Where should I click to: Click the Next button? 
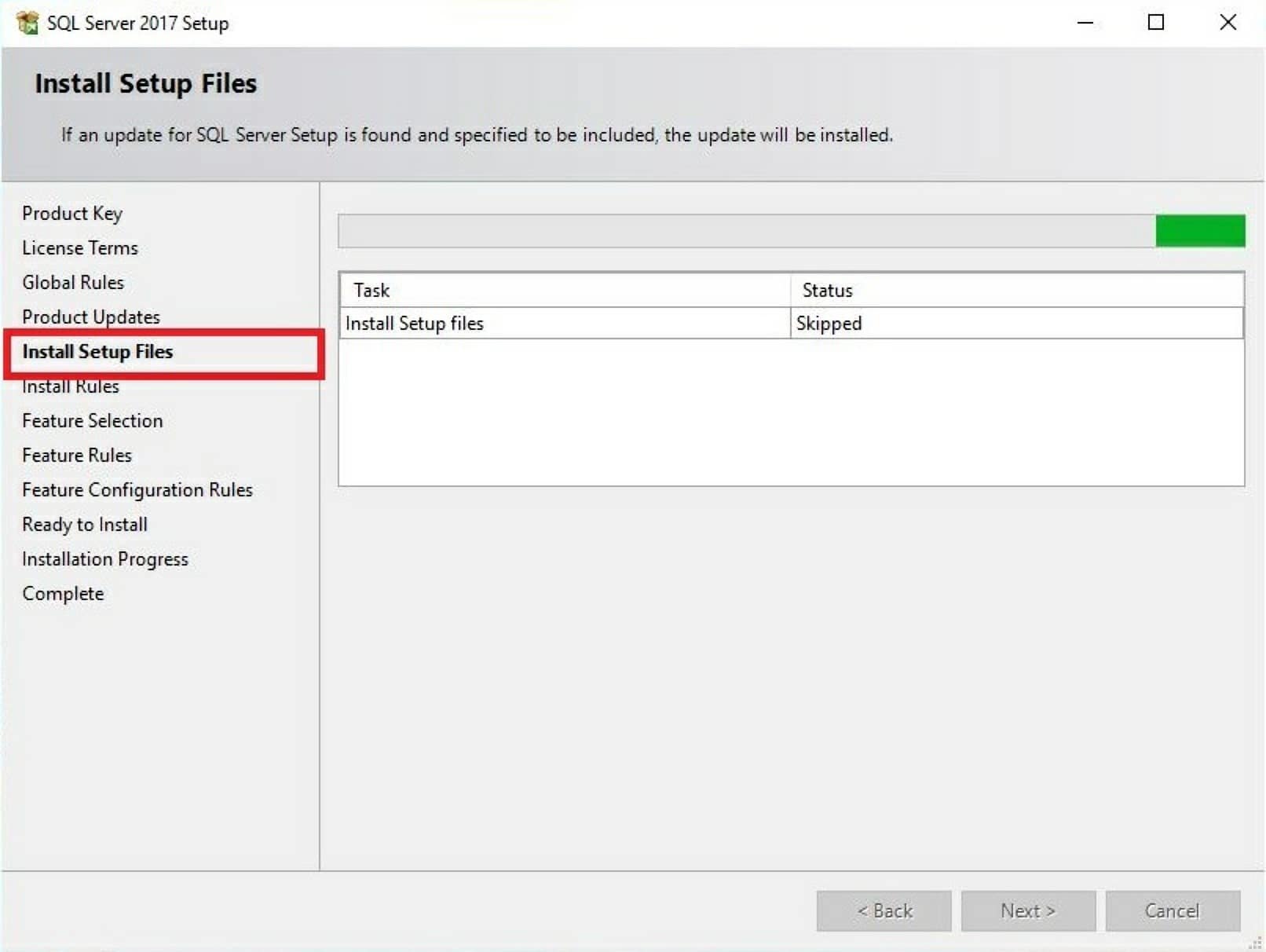1028,911
